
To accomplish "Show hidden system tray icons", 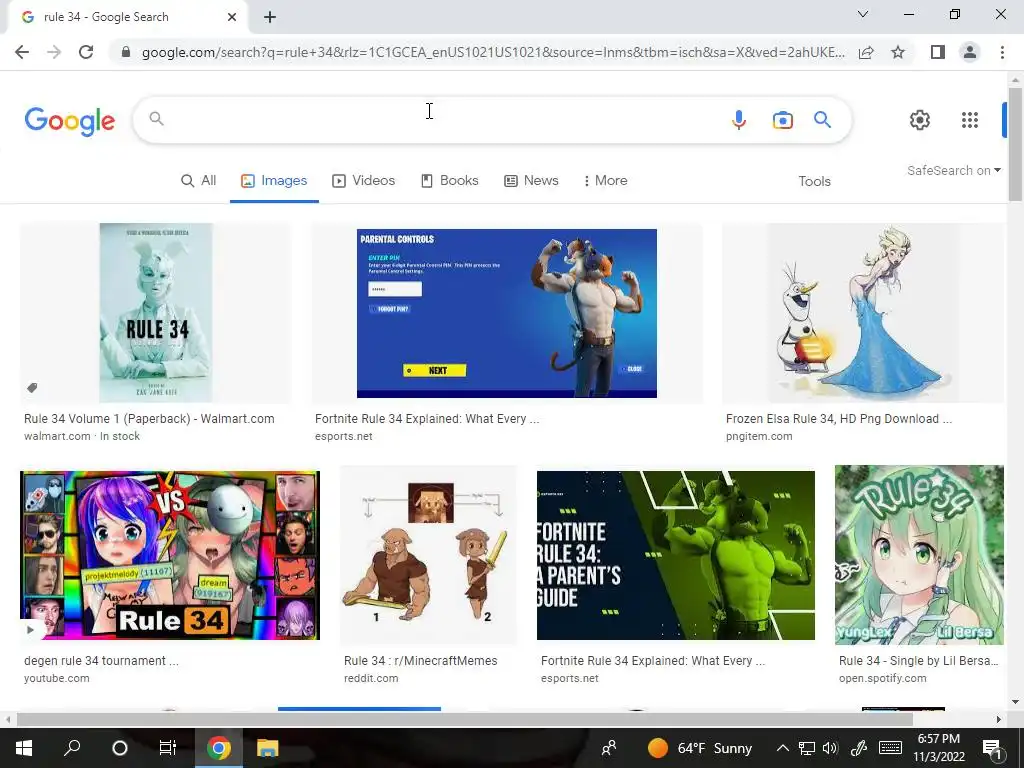I will 782,748.
